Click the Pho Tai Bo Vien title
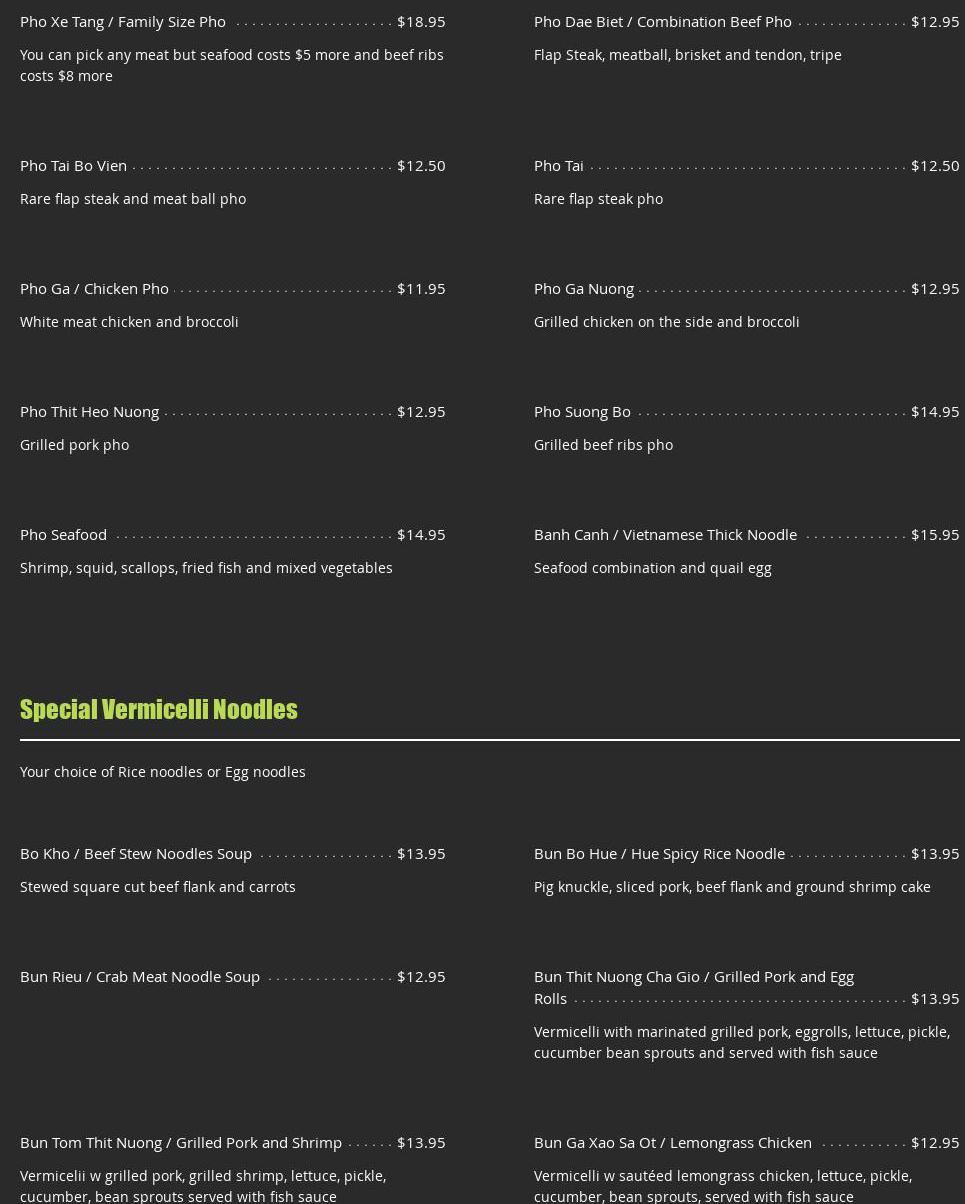This screenshot has width=965, height=1204. pyautogui.click(x=73, y=165)
